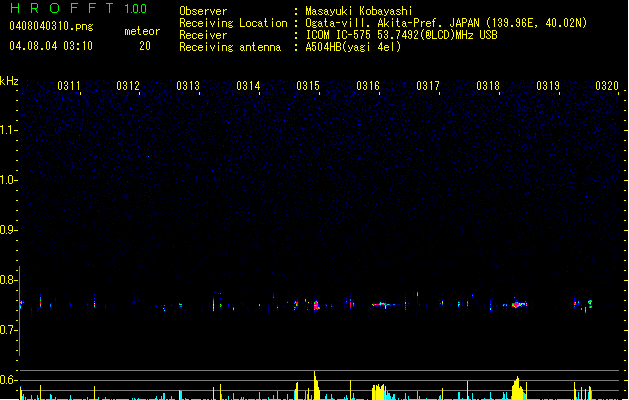Click the 0318 time marker
This screenshot has height=400, width=629.
click(x=488, y=85)
